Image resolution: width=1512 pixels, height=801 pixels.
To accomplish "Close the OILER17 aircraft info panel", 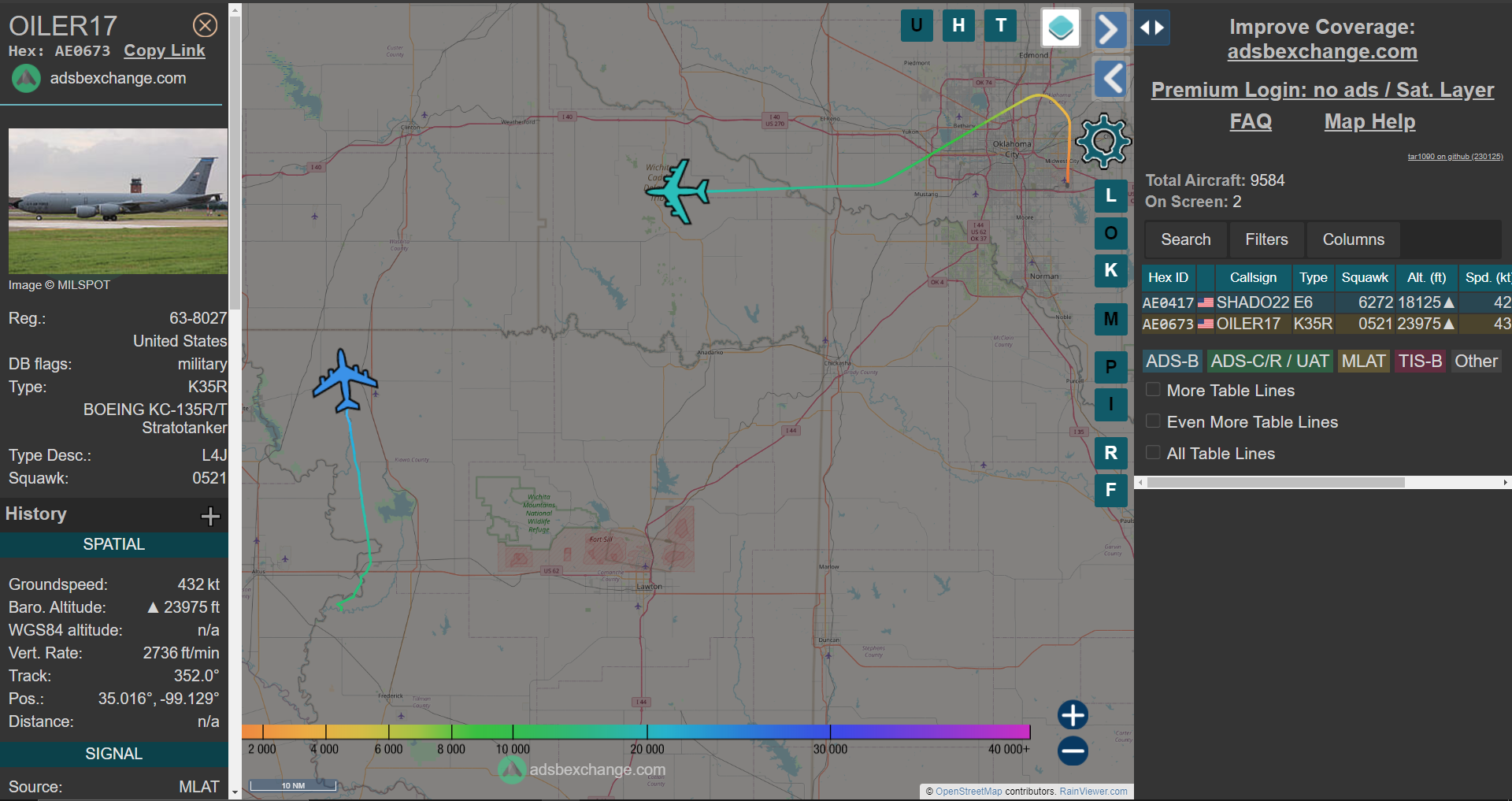I will coord(206,25).
